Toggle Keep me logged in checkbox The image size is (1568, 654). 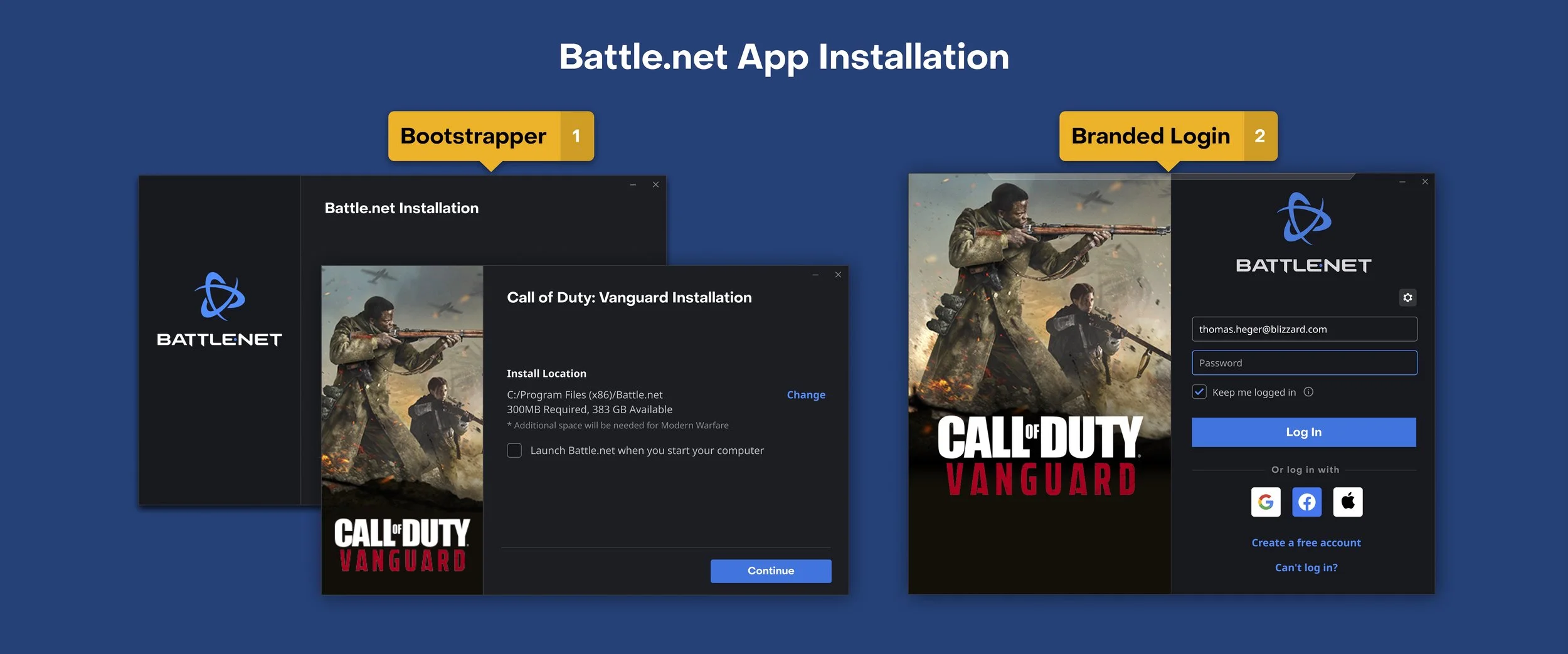click(1199, 392)
